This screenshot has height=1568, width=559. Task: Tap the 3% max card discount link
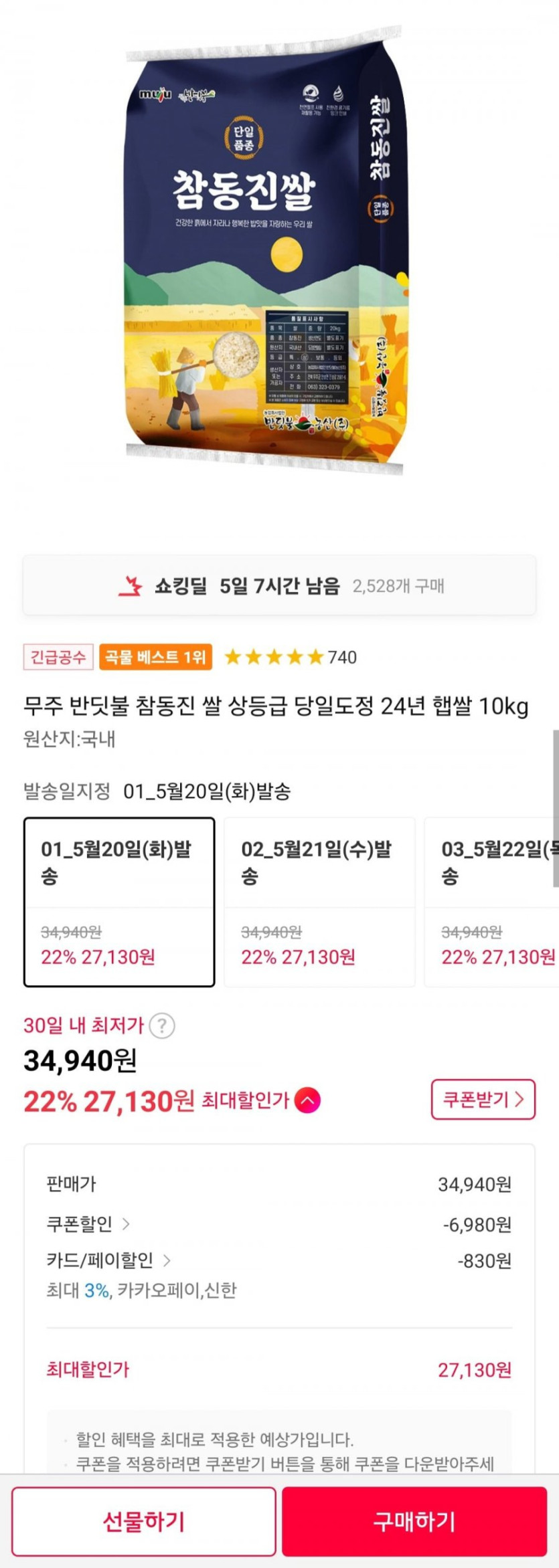97,1290
